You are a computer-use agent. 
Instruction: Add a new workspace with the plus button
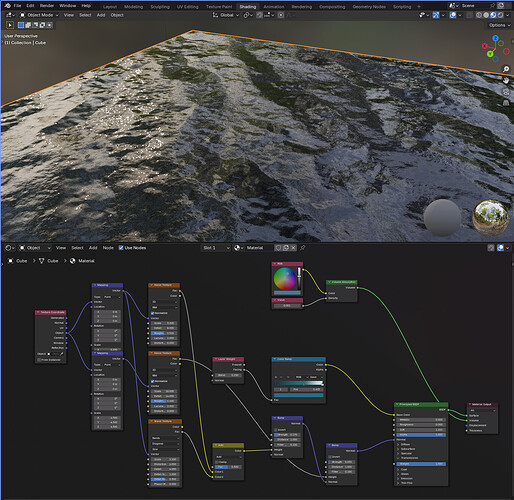[x=419, y=6]
